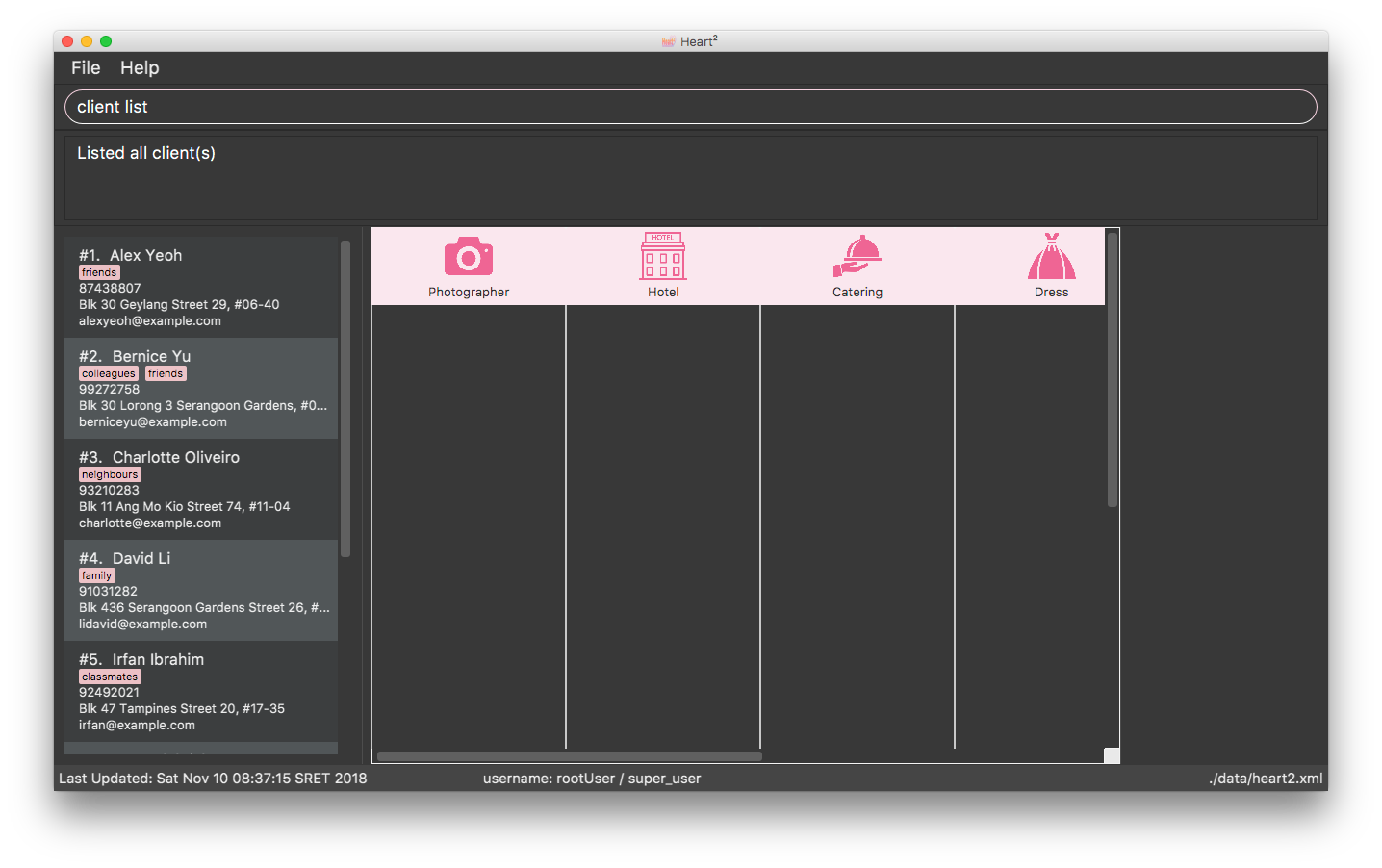The width and height of the screenshot is (1382, 868).
Task: Click the service panel horizontal scrollbar
Action: point(570,756)
